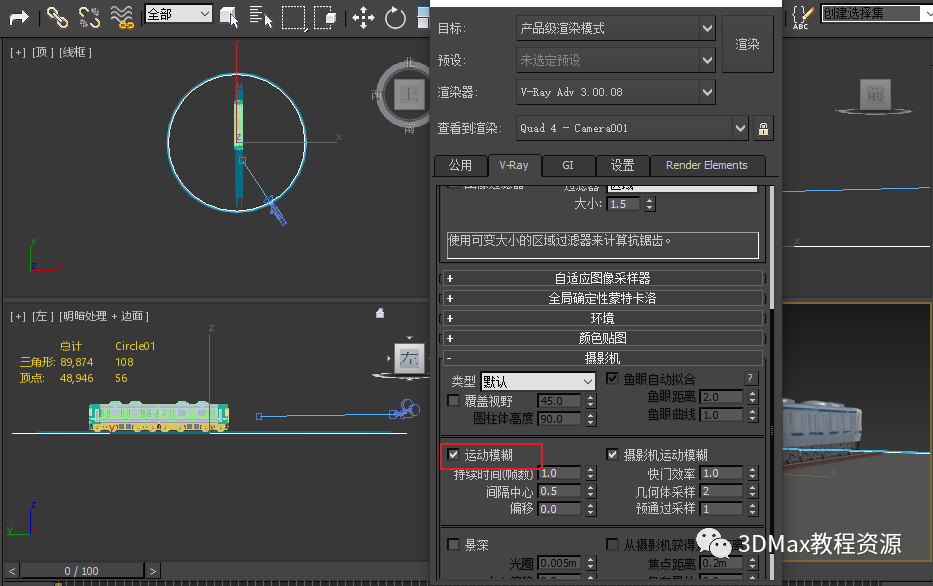Toggle the 鱼眼自动拟合 checkbox

click(x=612, y=378)
